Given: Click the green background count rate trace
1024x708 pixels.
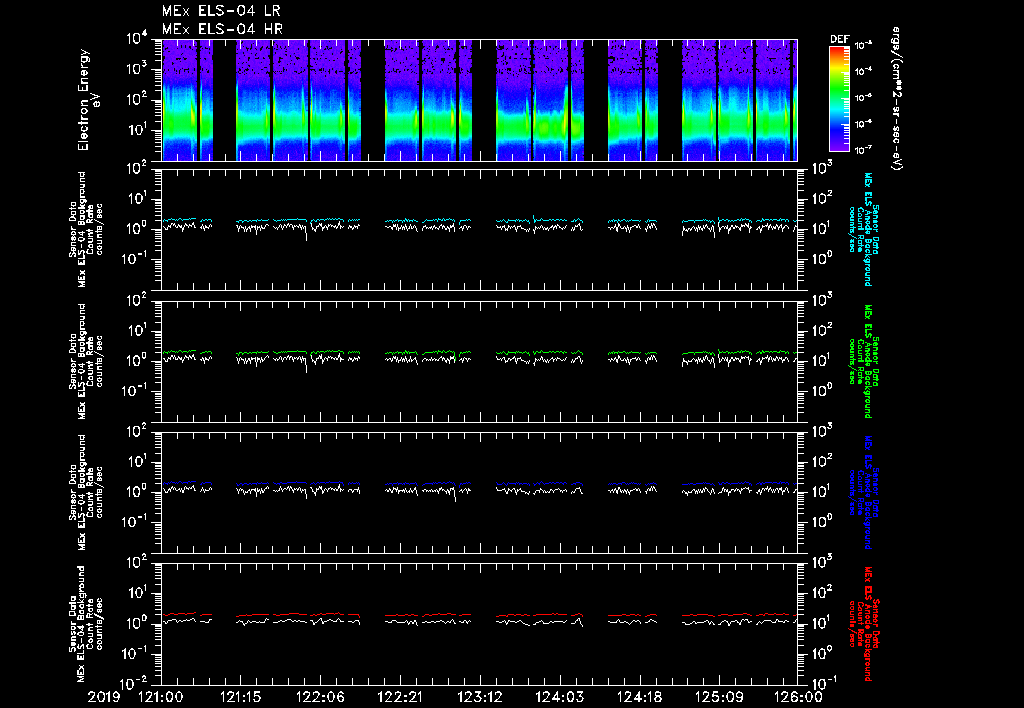Looking at the screenshot, I should (x=479, y=353).
